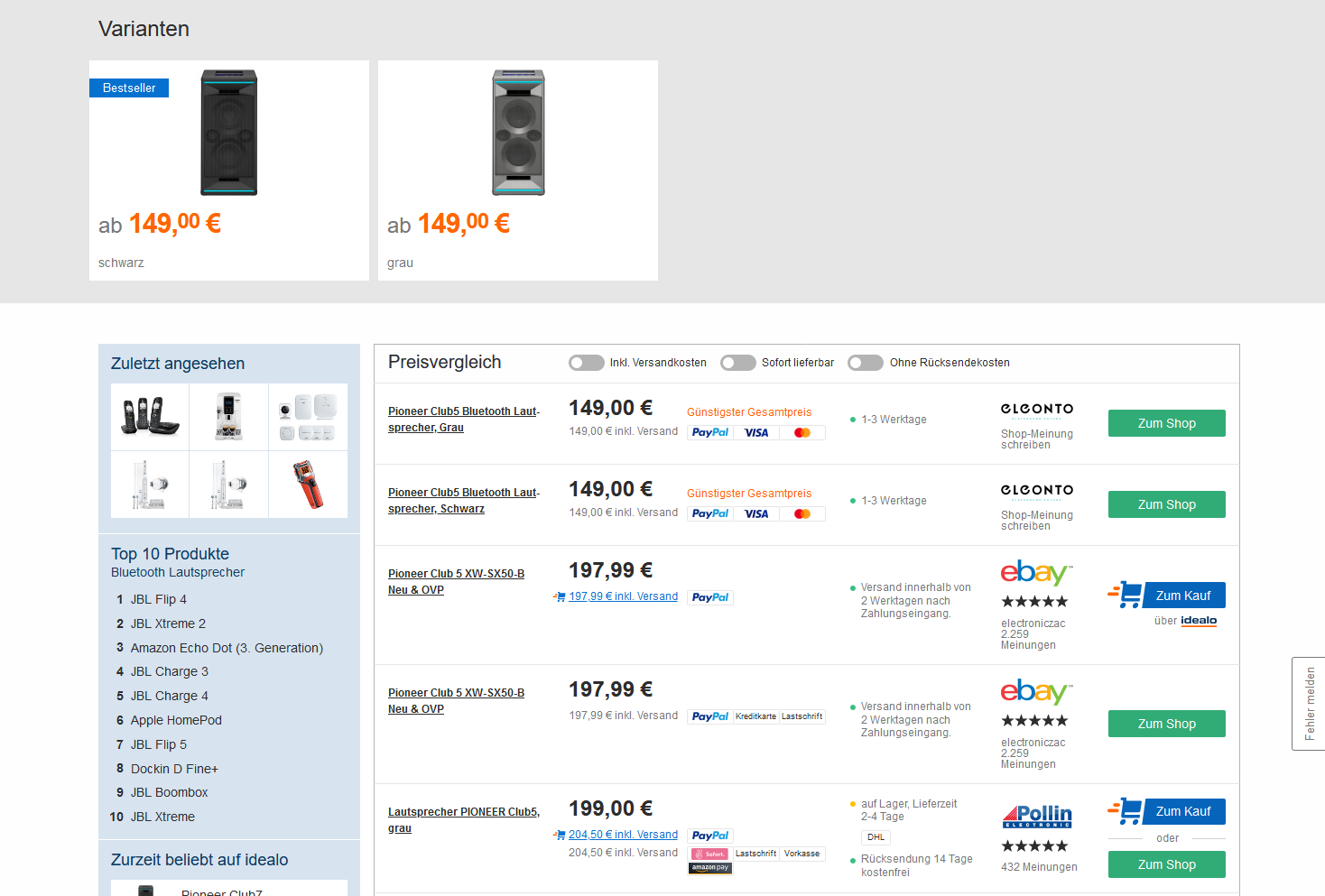
Task: Click the Pollin Electronic shop logo
Action: (x=1037, y=816)
